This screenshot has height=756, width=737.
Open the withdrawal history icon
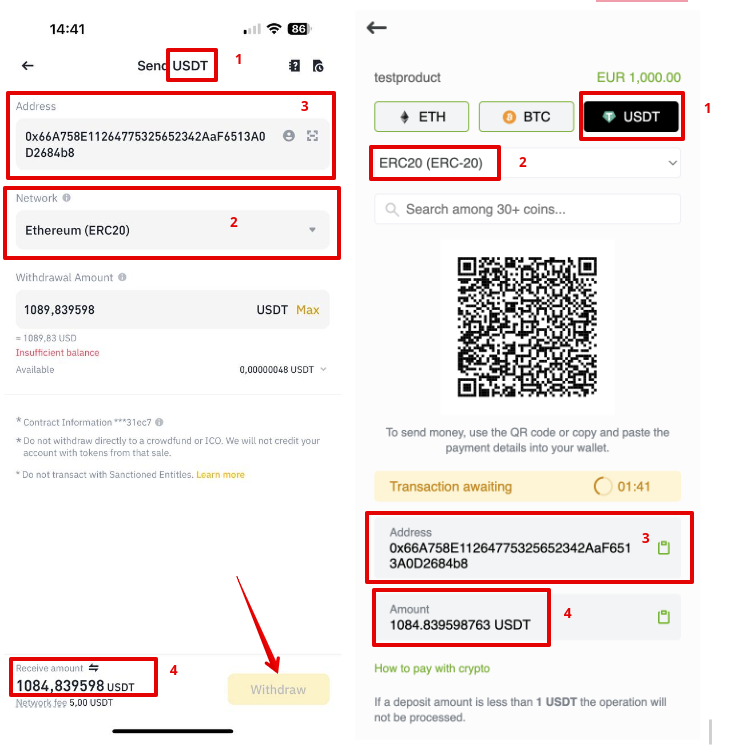[318, 66]
